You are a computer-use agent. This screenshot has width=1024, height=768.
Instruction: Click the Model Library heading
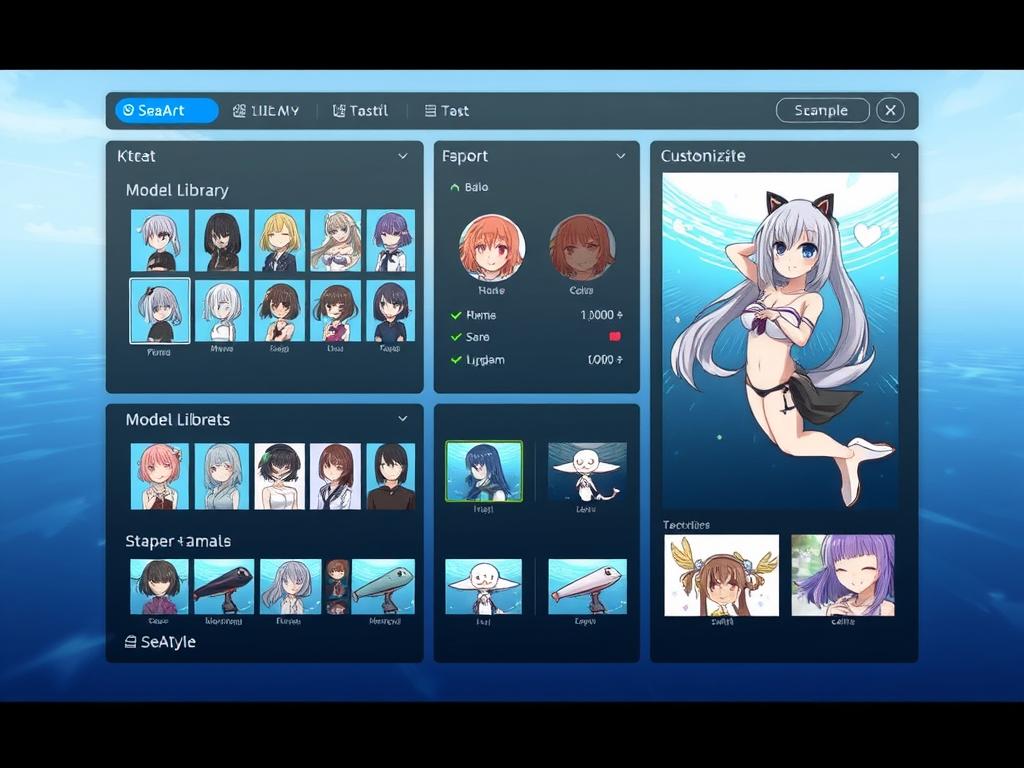click(x=177, y=191)
